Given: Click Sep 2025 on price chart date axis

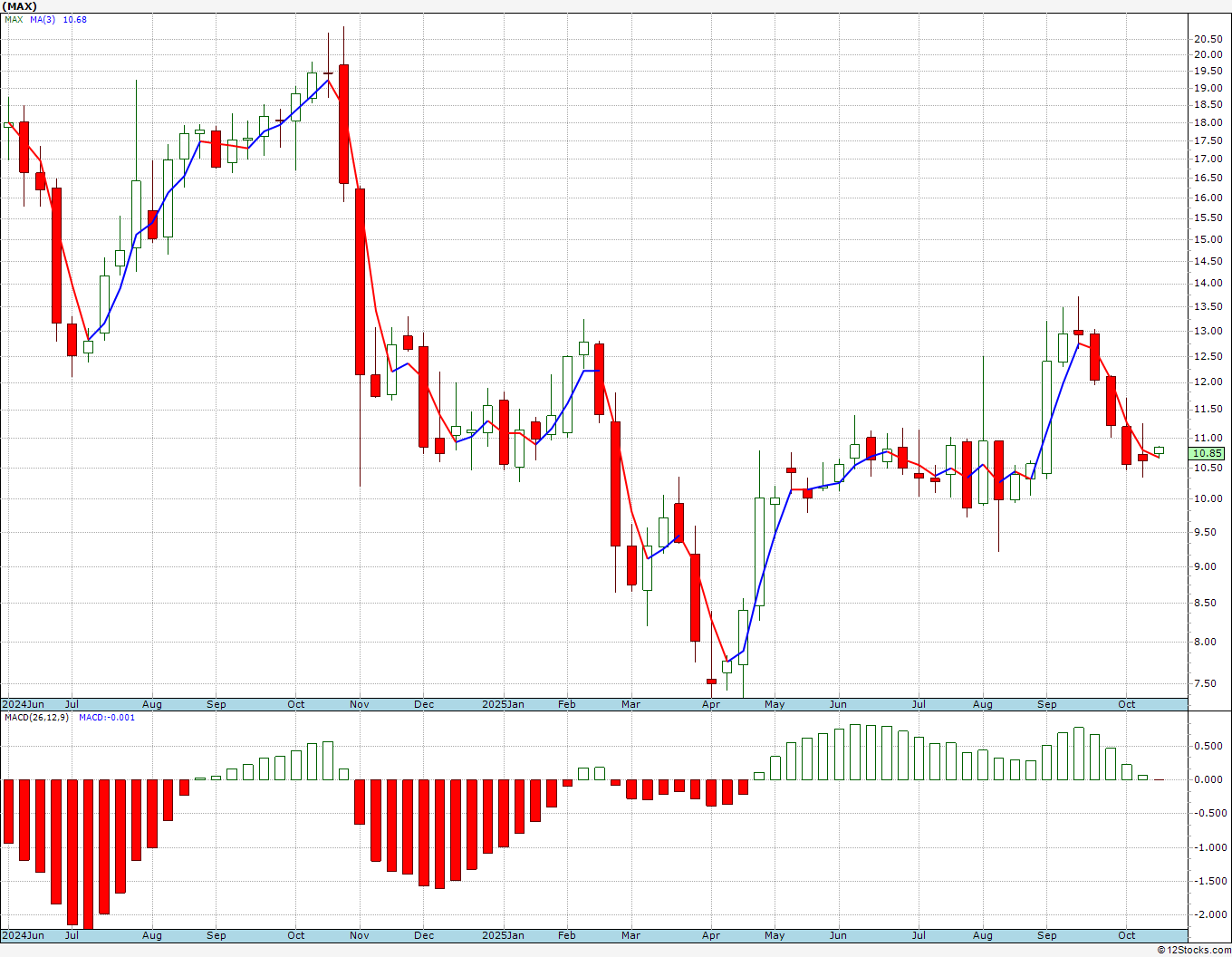Looking at the screenshot, I should click(1047, 704).
